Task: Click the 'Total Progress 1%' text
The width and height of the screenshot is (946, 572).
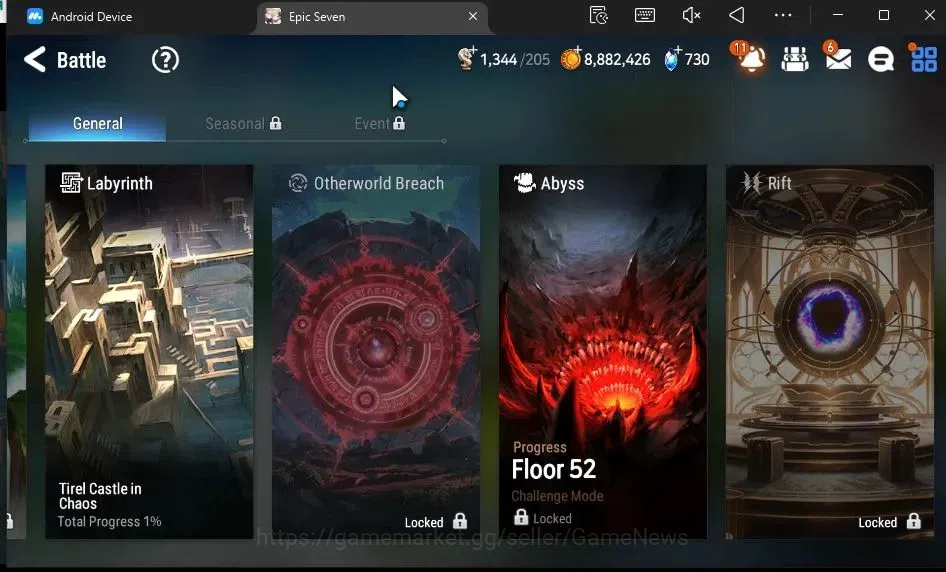Action: 109,522
